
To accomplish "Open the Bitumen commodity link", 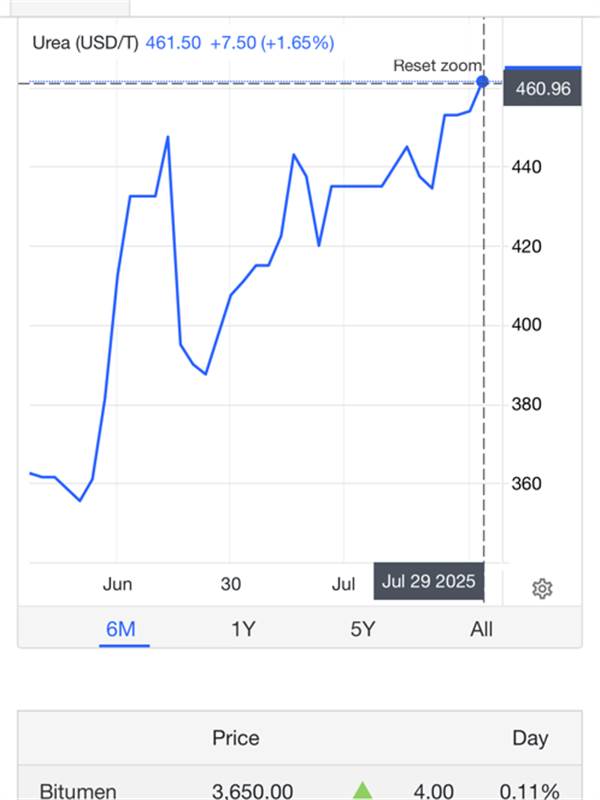I will (x=78, y=791).
